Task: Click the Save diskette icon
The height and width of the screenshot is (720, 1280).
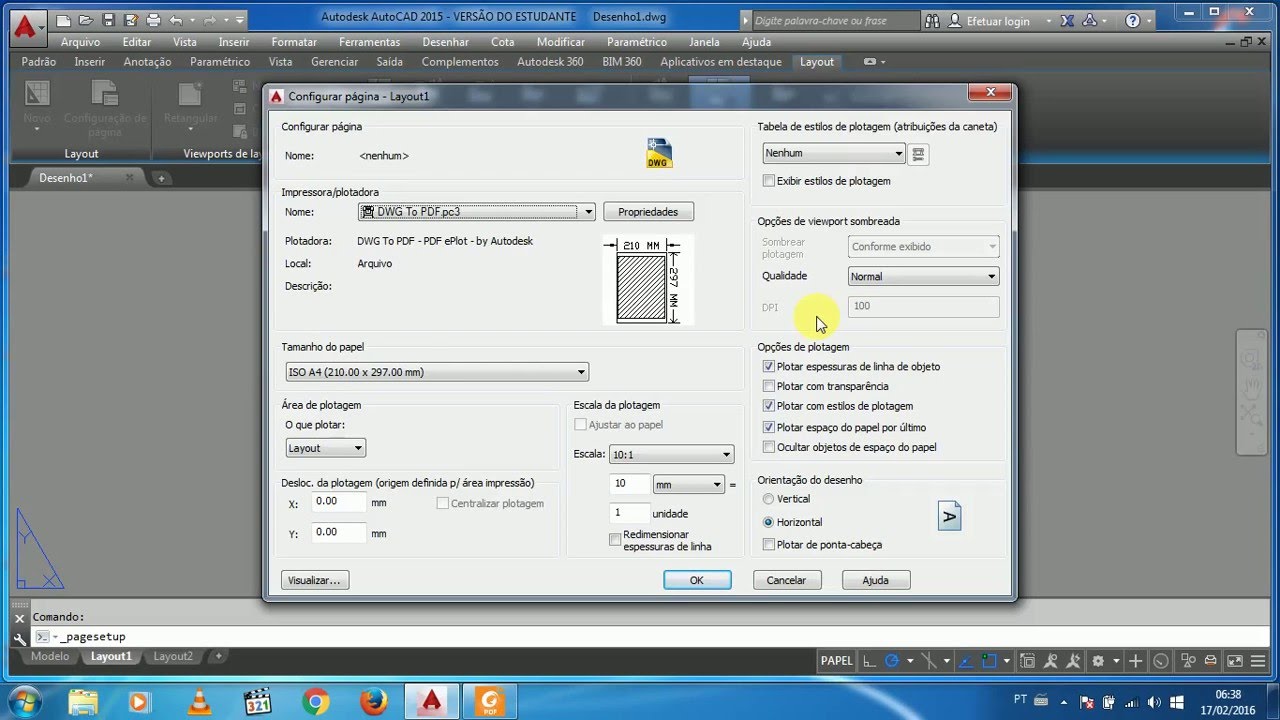Action: [108, 19]
